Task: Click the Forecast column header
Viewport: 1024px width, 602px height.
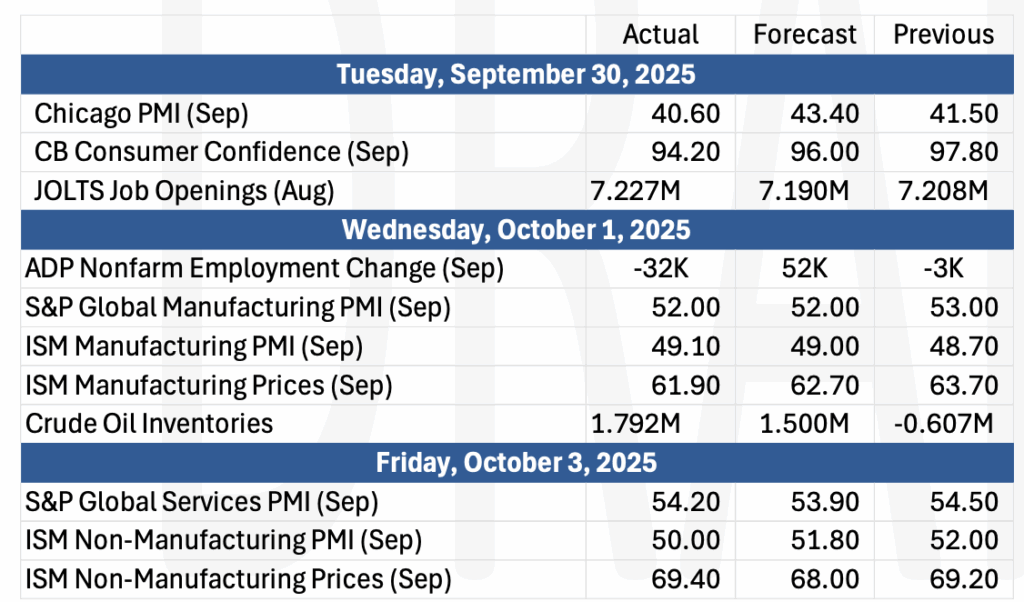Action: [805, 35]
